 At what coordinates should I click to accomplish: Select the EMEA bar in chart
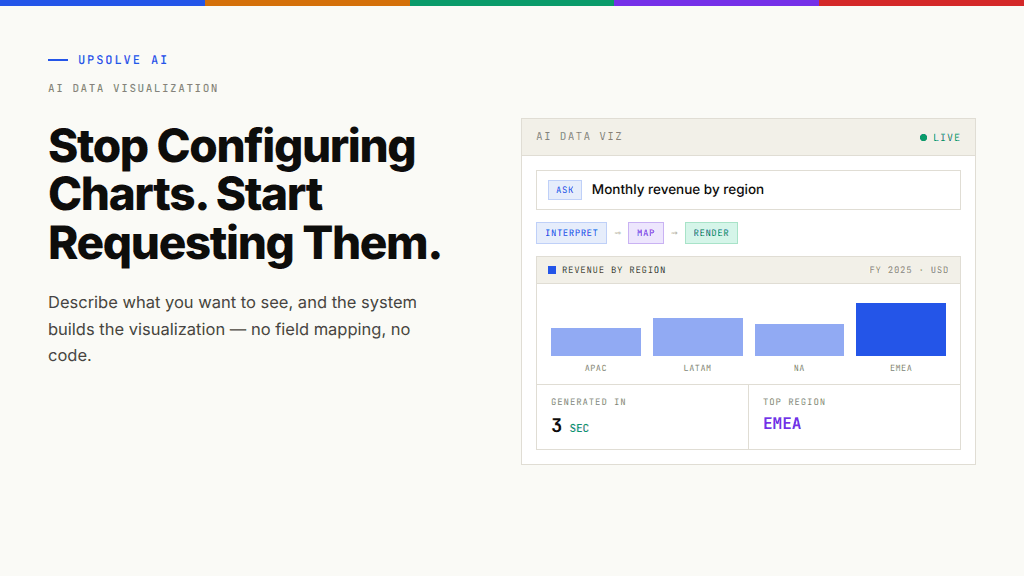point(901,330)
